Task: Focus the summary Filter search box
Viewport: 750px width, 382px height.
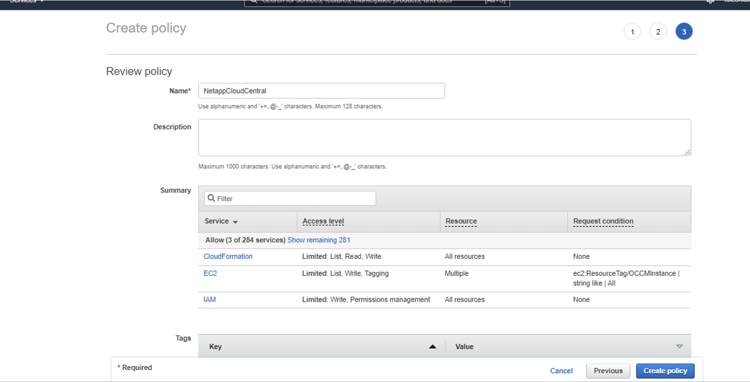Action: (x=290, y=198)
